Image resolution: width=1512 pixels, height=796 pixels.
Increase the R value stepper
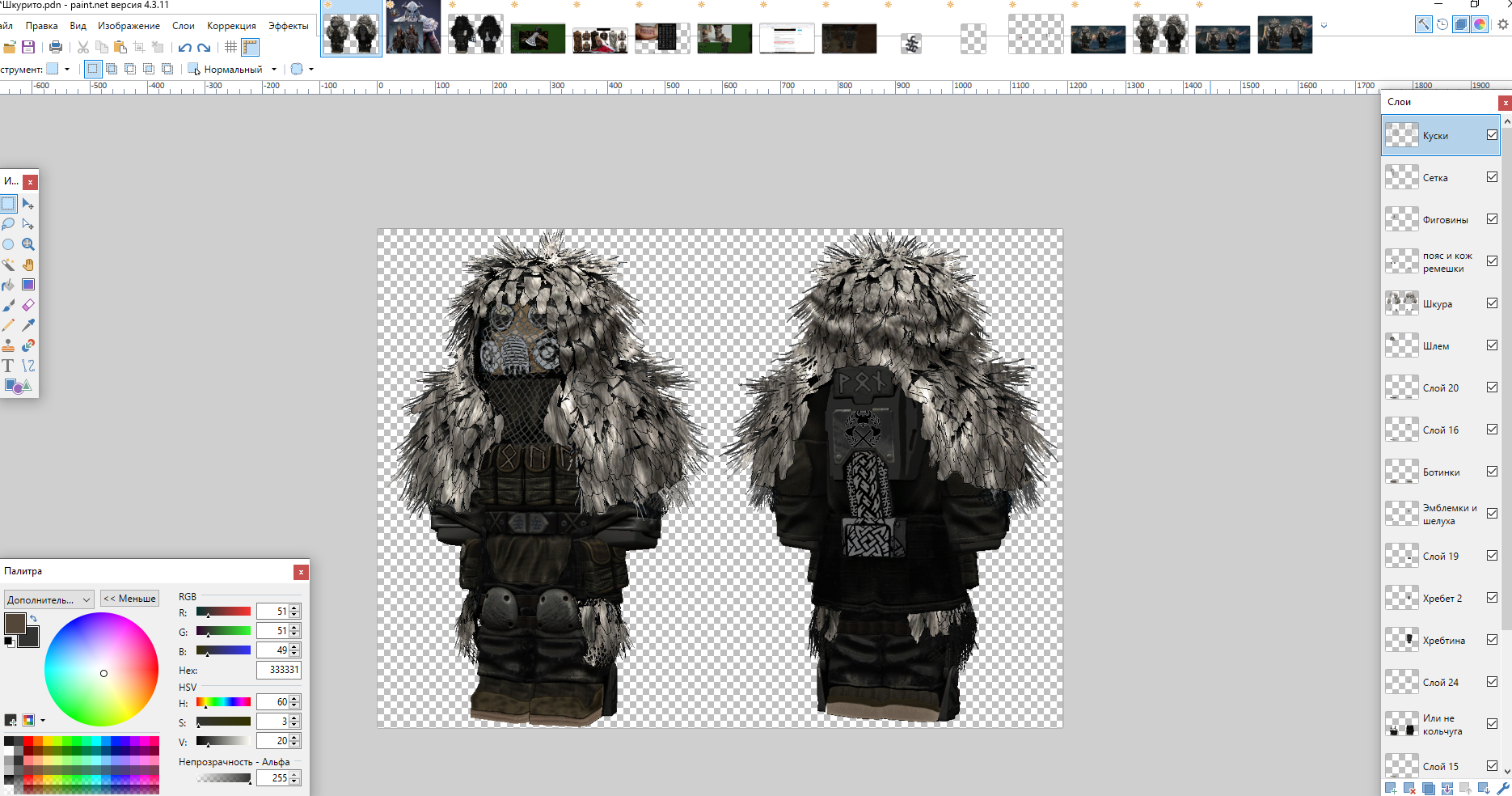pos(295,608)
